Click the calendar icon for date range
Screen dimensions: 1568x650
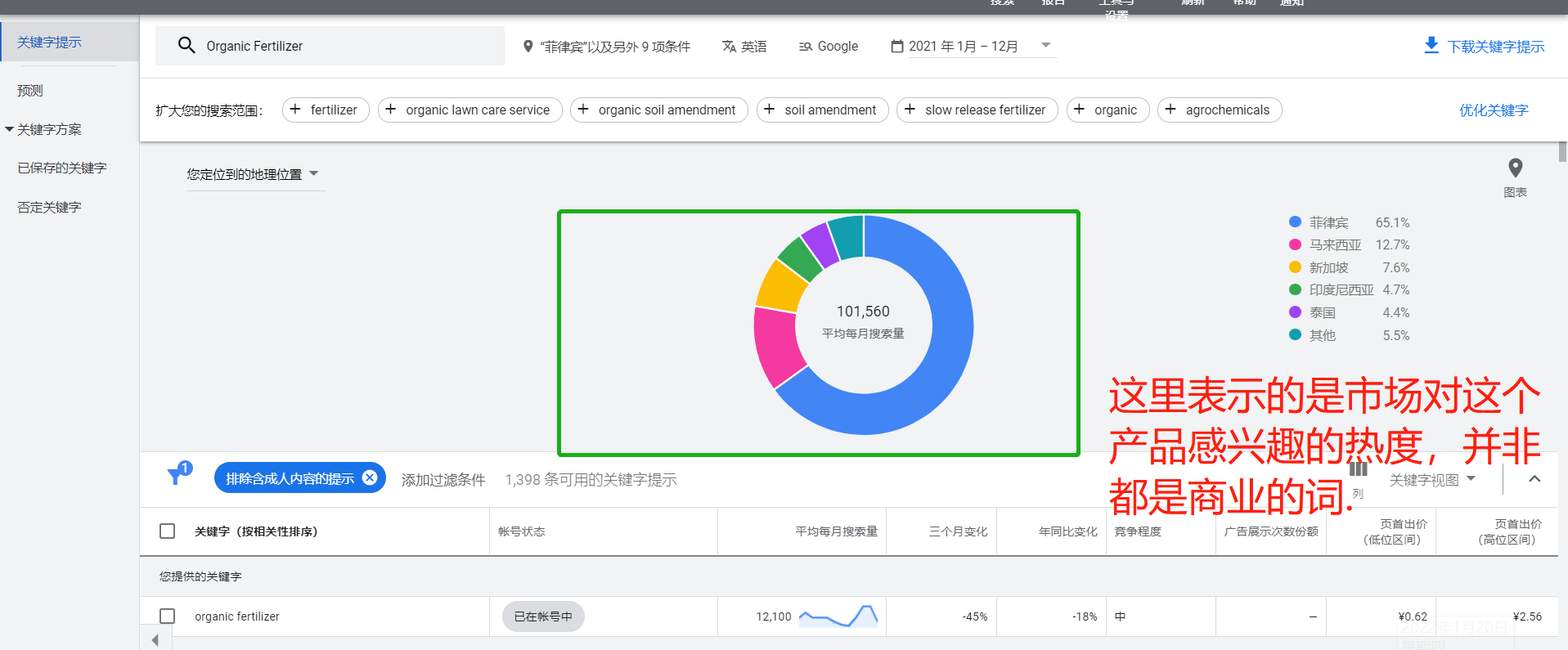click(897, 47)
